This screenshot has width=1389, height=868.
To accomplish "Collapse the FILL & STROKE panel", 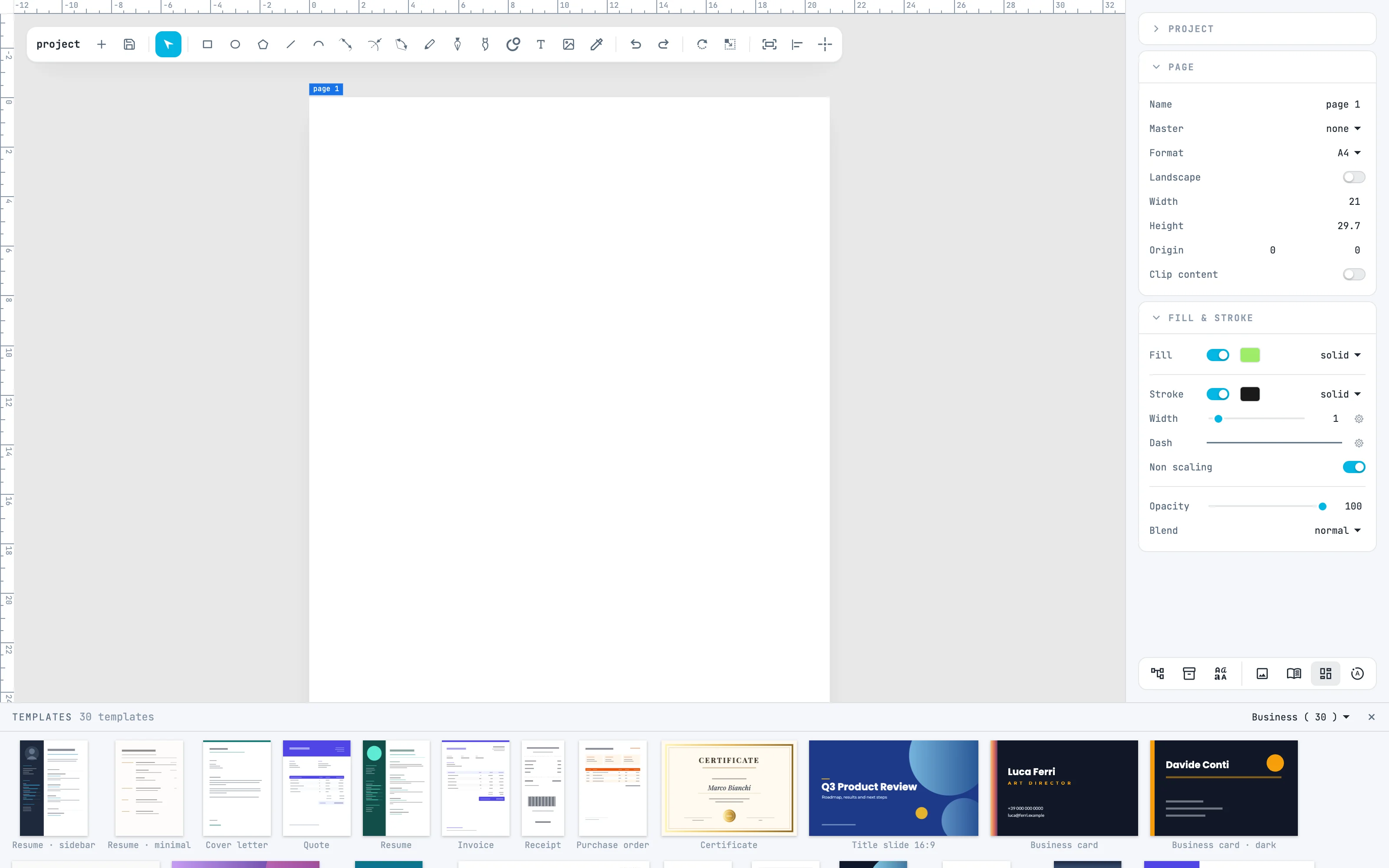I will click(1257, 318).
